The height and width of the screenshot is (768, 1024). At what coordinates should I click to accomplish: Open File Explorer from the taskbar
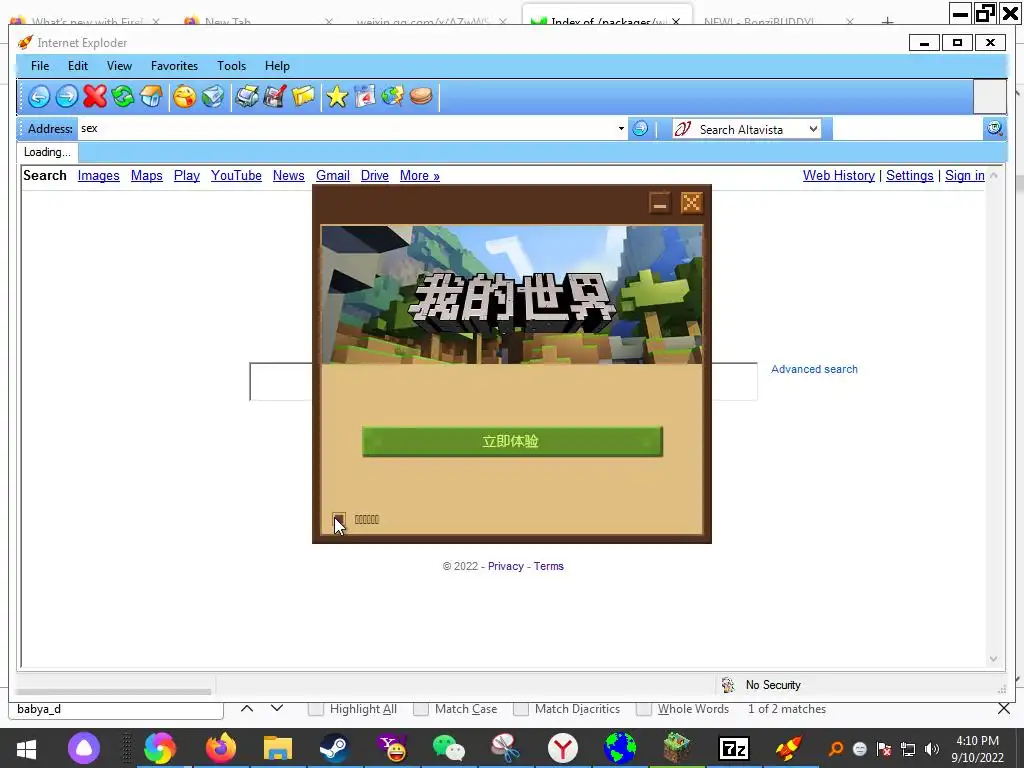(x=278, y=748)
